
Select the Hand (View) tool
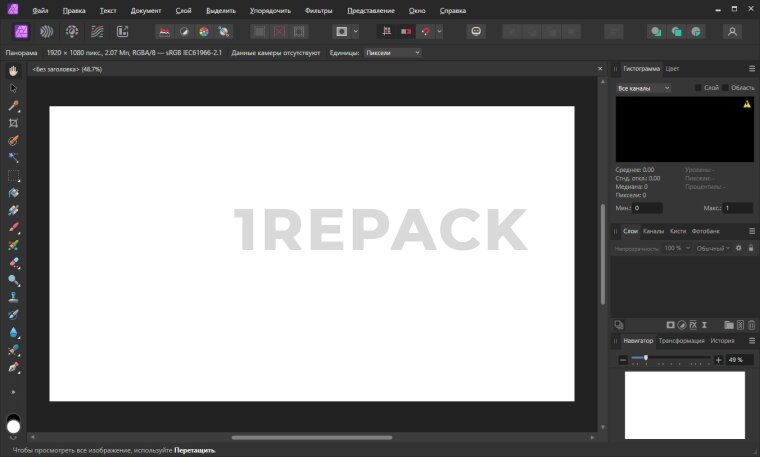point(13,71)
